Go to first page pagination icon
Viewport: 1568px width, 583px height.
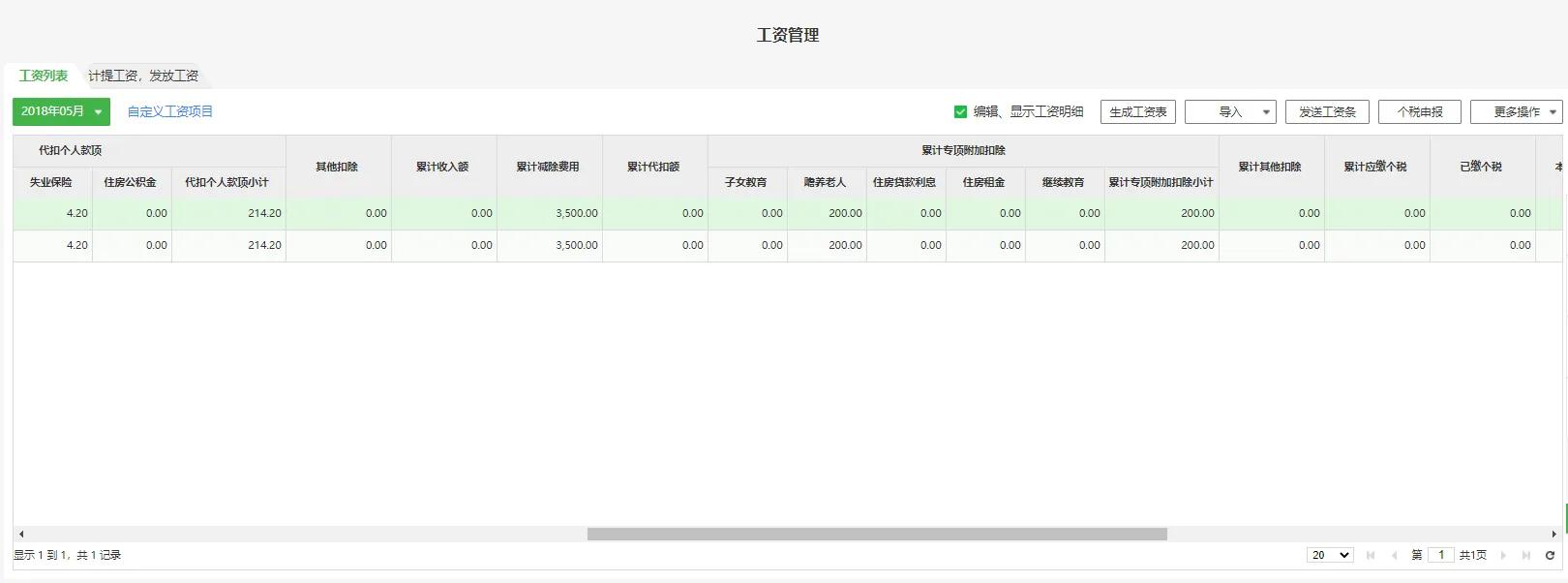pyautogui.click(x=1370, y=555)
